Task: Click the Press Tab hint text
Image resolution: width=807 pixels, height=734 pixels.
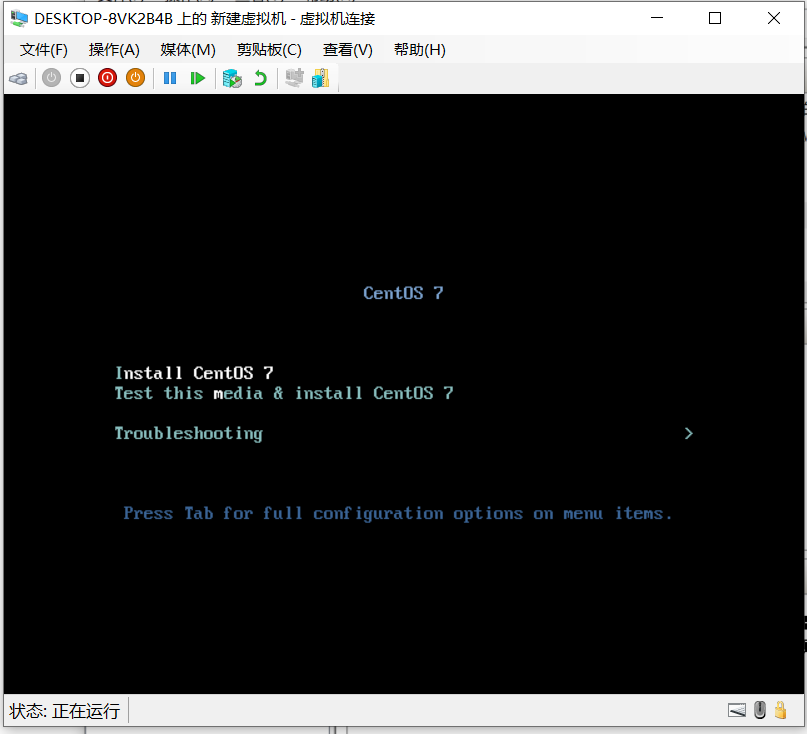Action: tap(397, 513)
